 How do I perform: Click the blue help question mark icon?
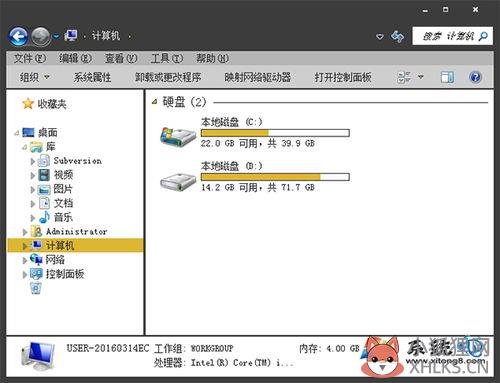(475, 77)
